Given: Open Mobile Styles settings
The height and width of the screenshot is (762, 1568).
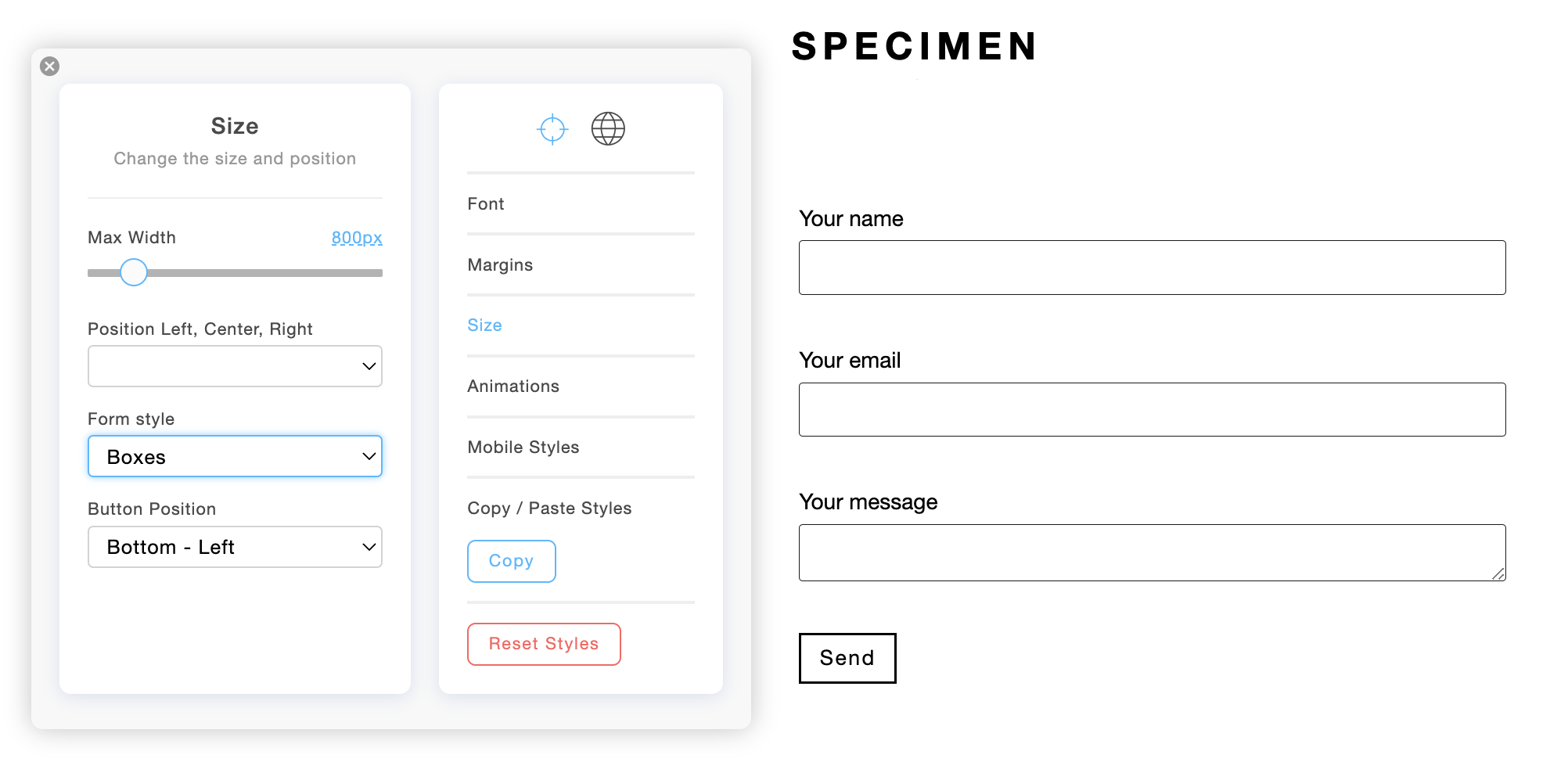Looking at the screenshot, I should click(523, 447).
